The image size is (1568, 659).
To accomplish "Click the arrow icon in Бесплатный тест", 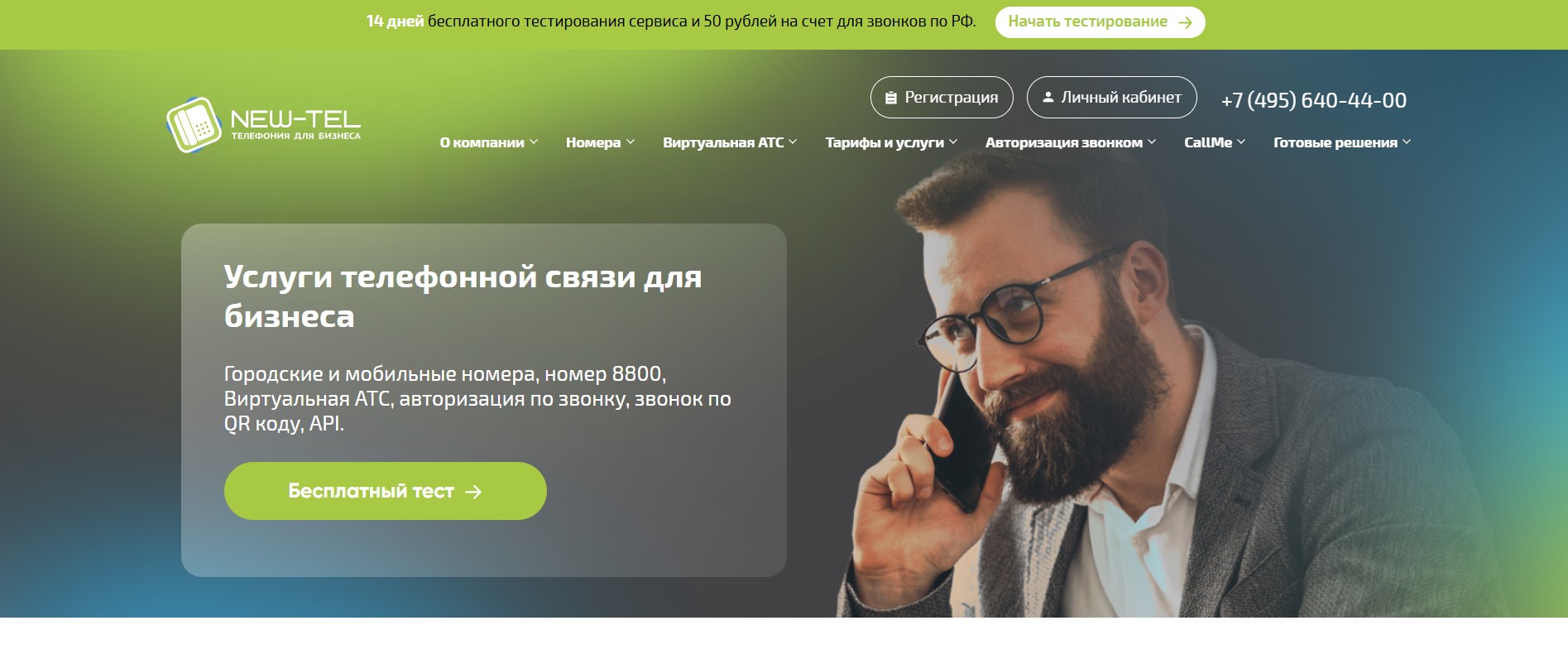I will [x=473, y=492].
